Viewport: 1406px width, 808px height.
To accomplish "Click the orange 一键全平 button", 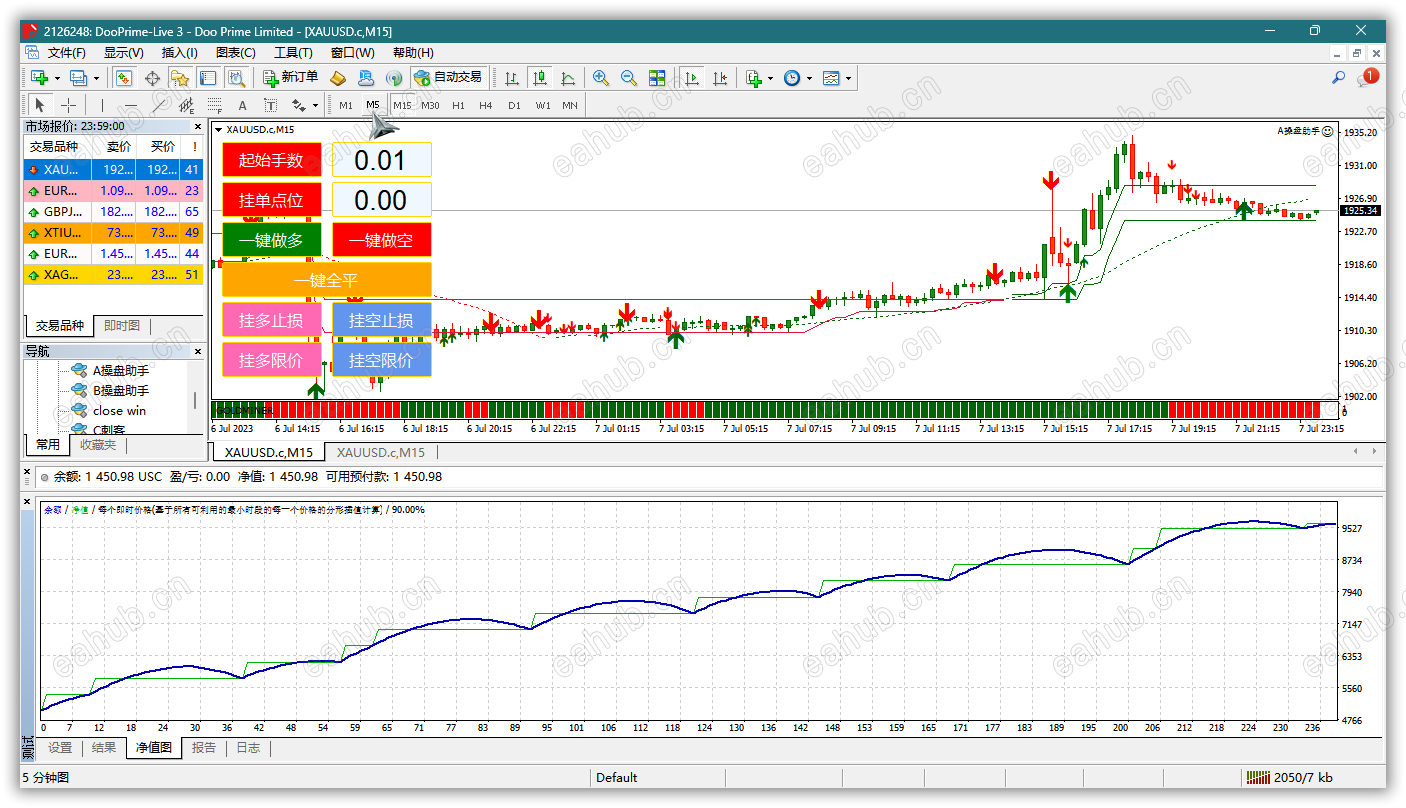I will point(326,280).
